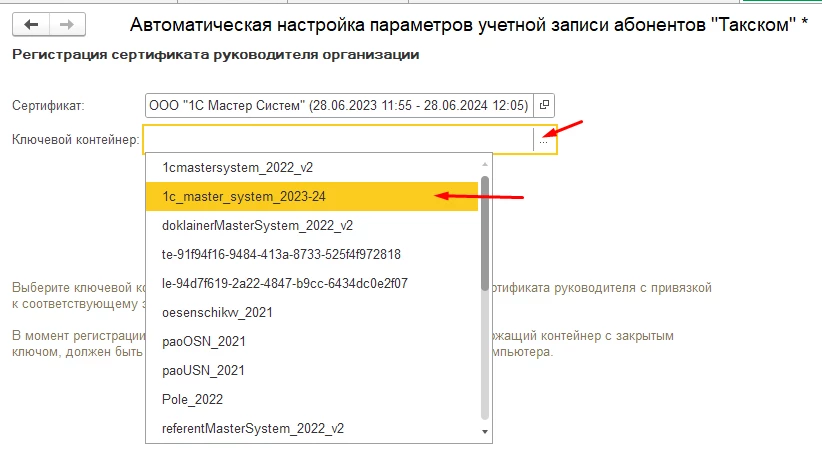Click the list scrollbar up arrow
The height and width of the screenshot is (452, 822).
[x=485, y=164]
